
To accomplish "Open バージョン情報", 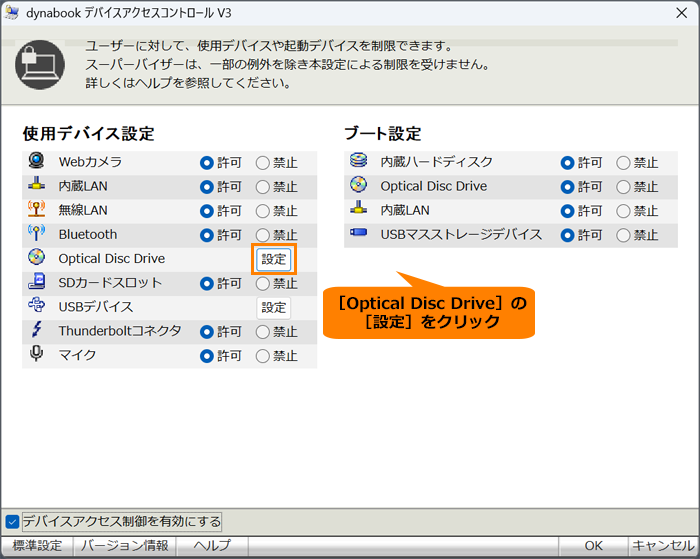I will coord(125,546).
